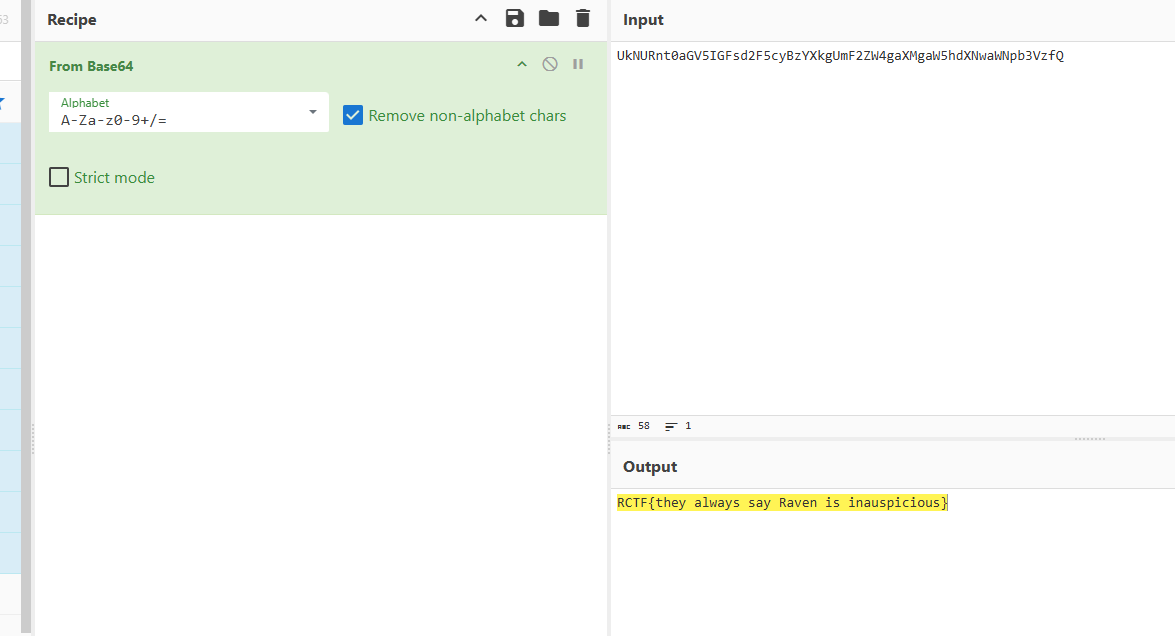Enable the Strict mode checkbox
The height and width of the screenshot is (636, 1175).
point(60,178)
